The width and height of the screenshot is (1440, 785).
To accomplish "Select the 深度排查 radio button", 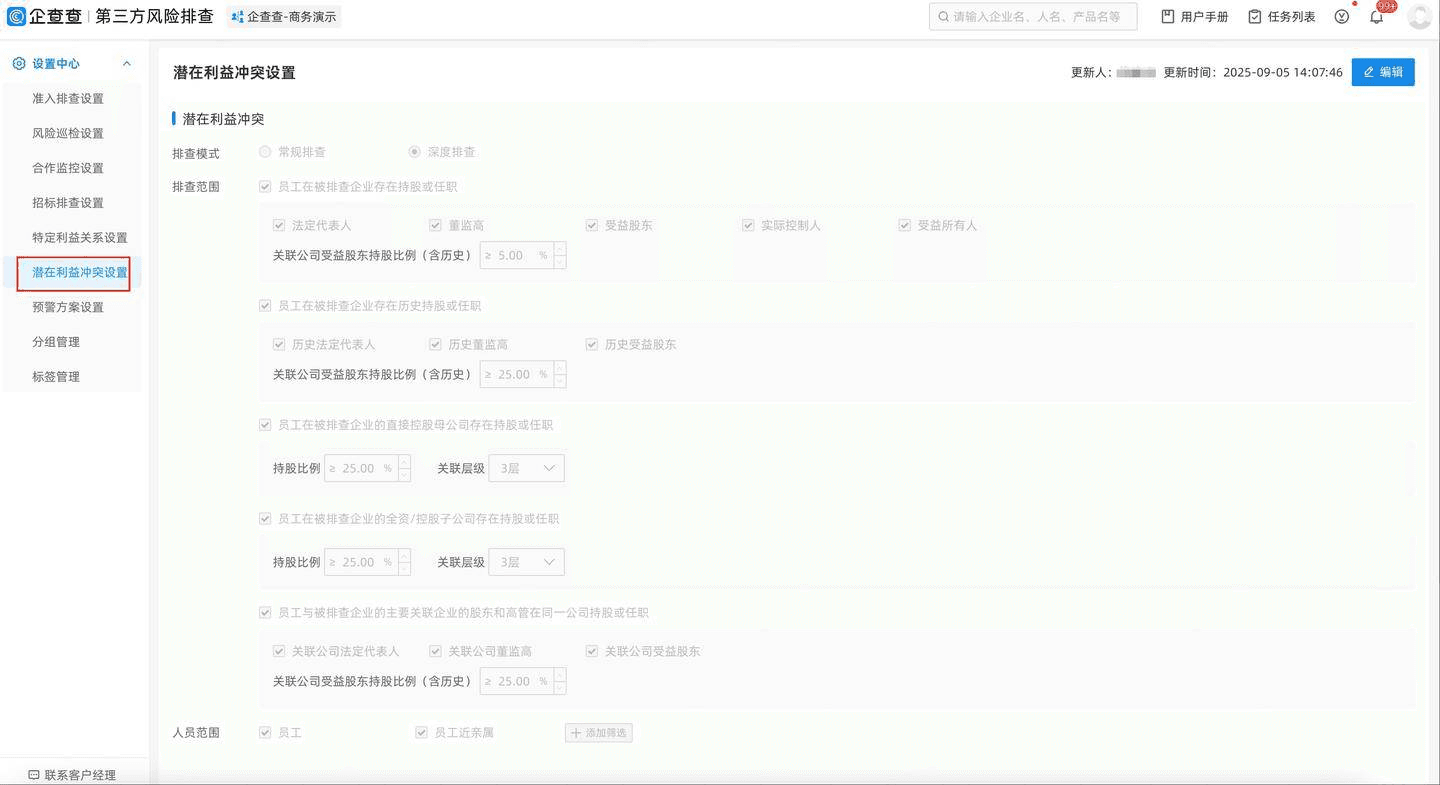I will 415,152.
